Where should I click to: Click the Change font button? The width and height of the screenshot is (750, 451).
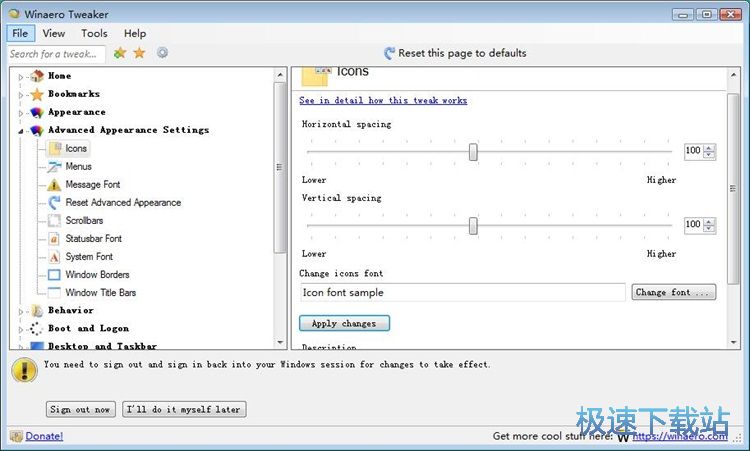pos(673,292)
